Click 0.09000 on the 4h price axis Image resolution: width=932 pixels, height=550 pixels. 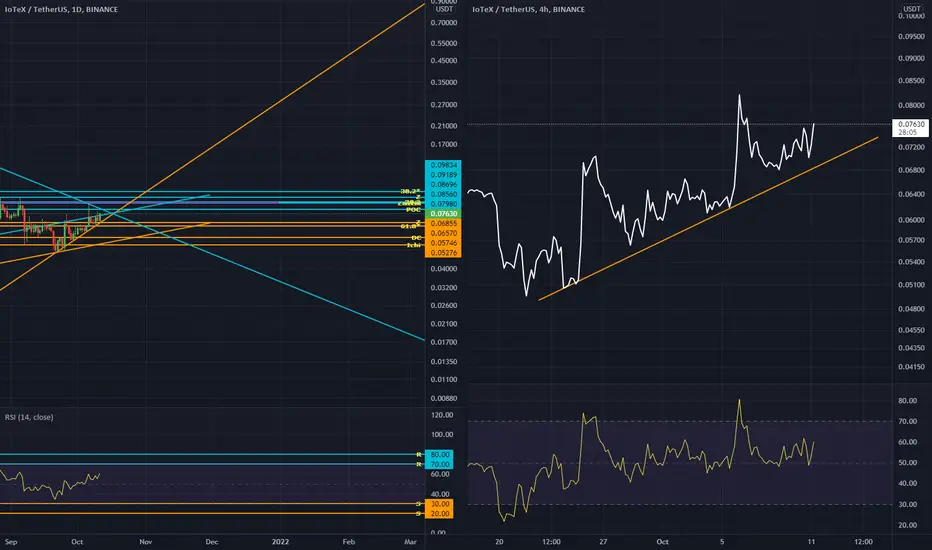(911, 58)
